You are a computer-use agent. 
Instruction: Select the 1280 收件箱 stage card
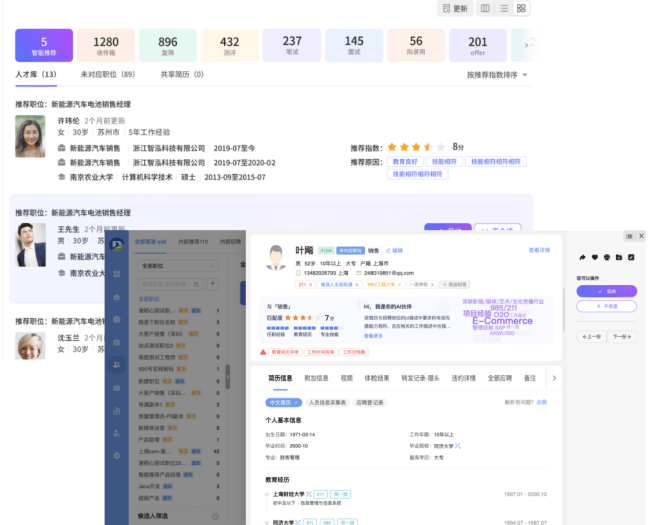106,46
